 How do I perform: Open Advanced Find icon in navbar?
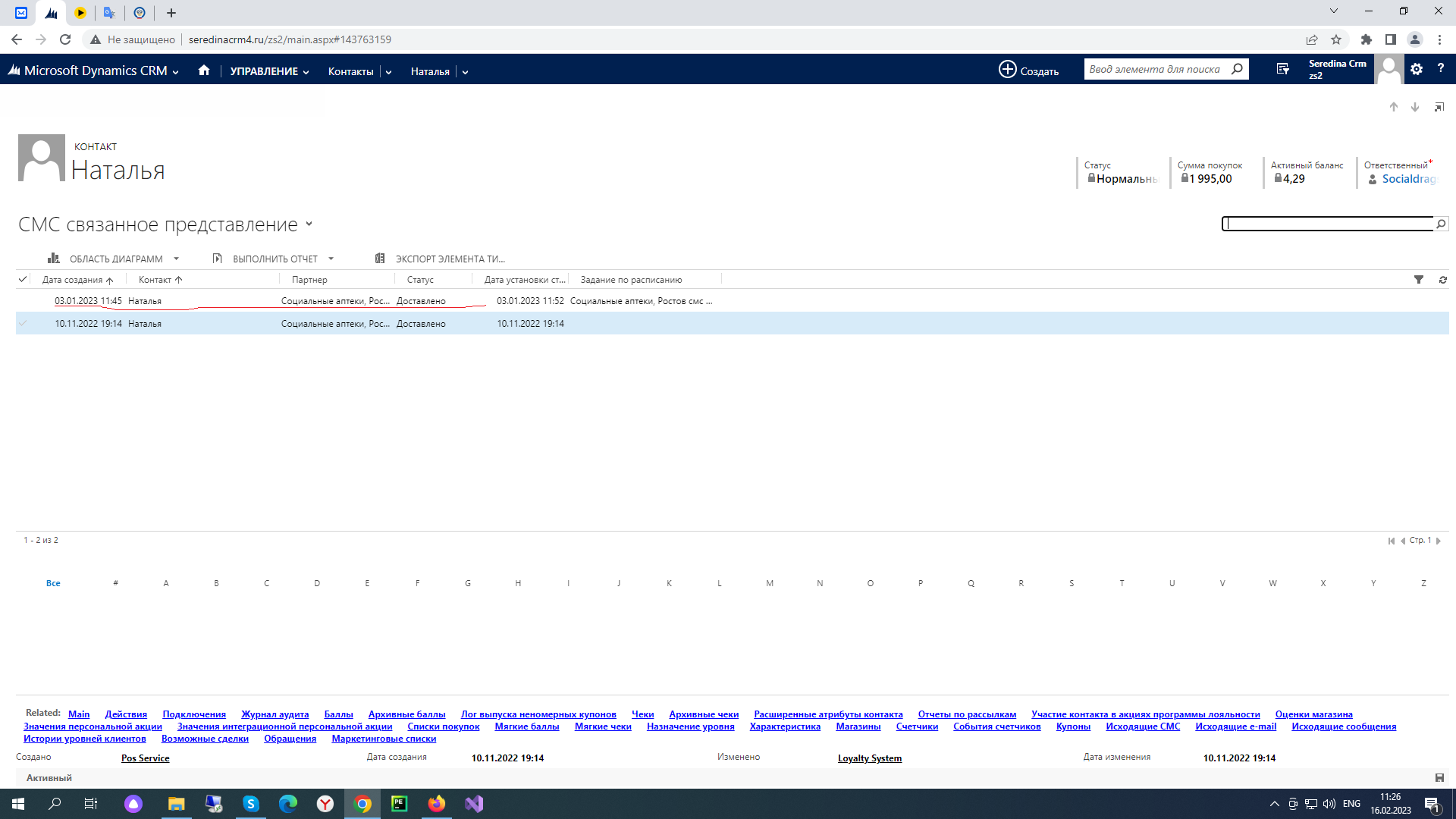coord(1282,70)
